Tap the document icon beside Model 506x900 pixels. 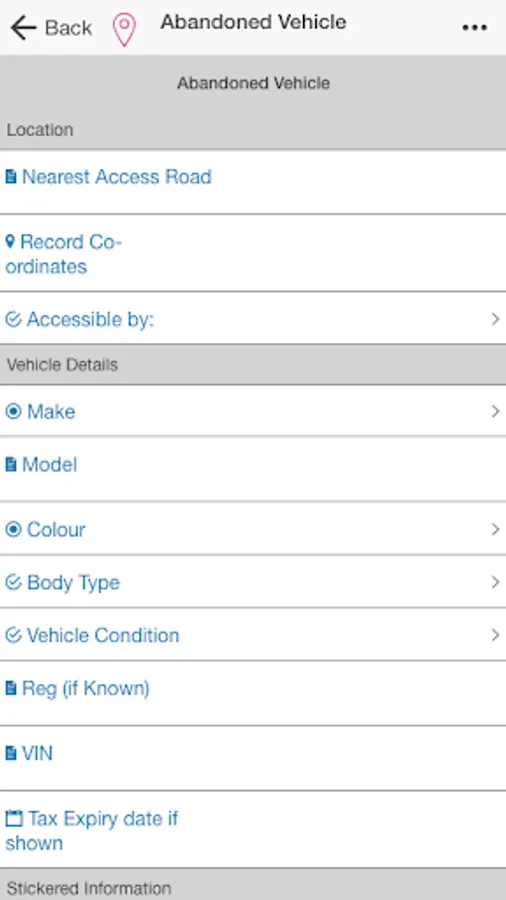[x=11, y=464]
